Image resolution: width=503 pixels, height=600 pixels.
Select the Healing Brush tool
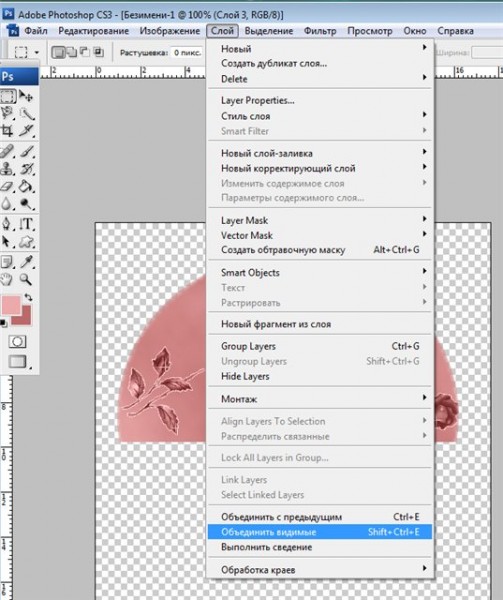point(8,151)
